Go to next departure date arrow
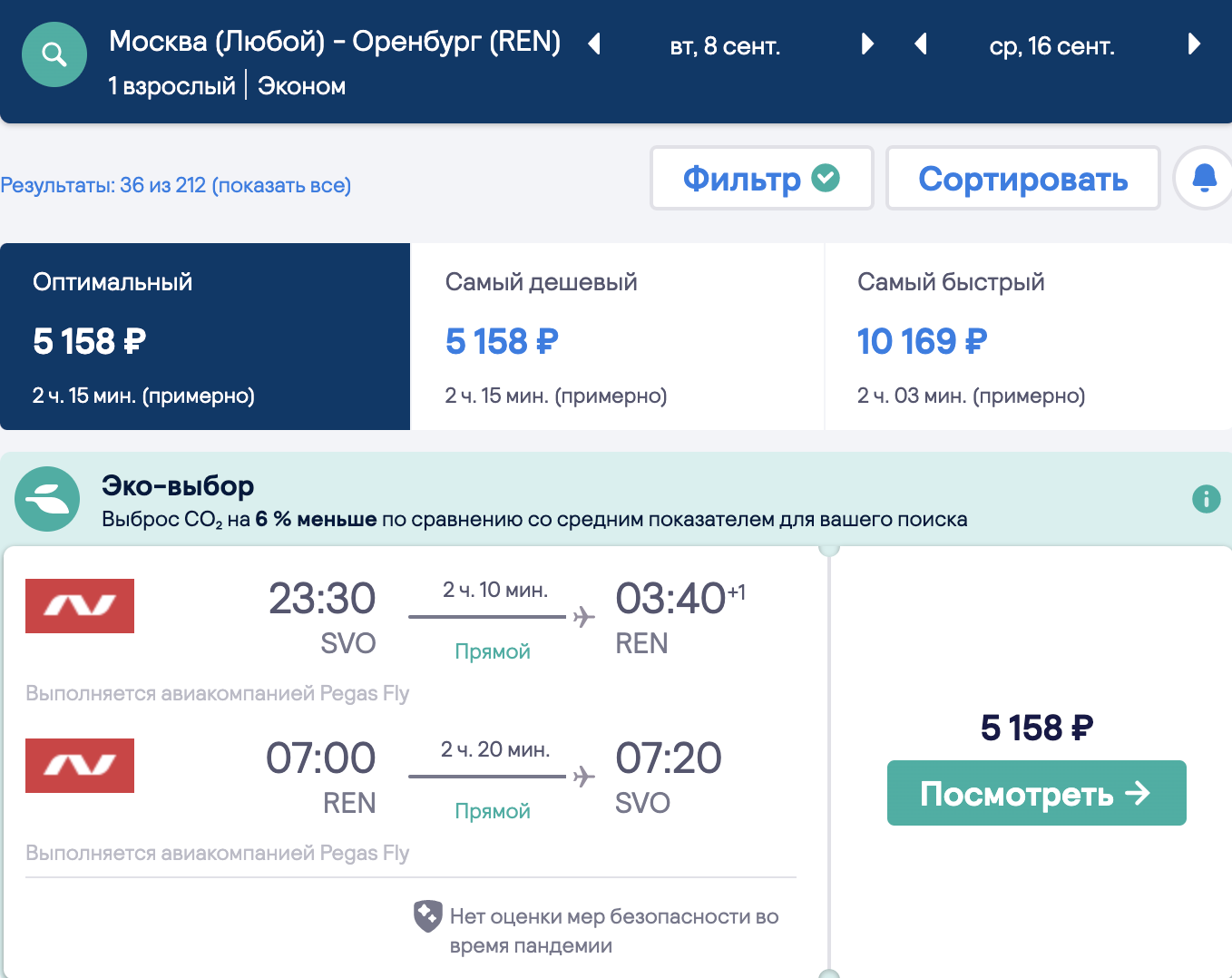Image resolution: width=1232 pixels, height=978 pixels. [x=867, y=44]
